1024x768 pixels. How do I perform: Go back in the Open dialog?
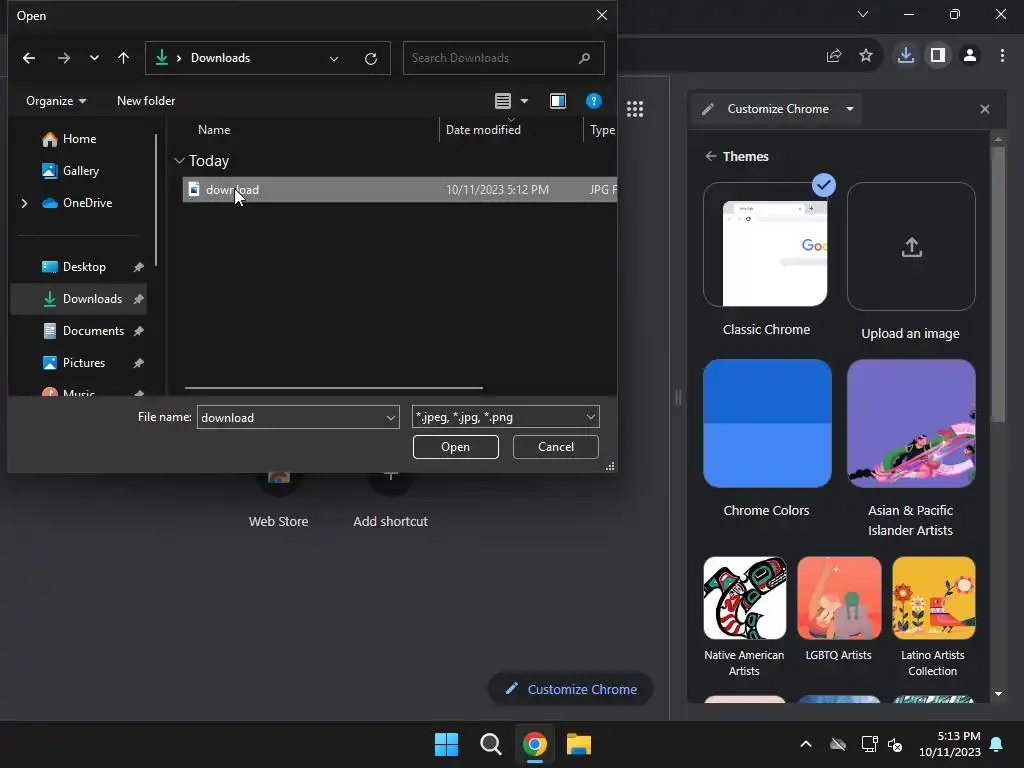tap(29, 58)
